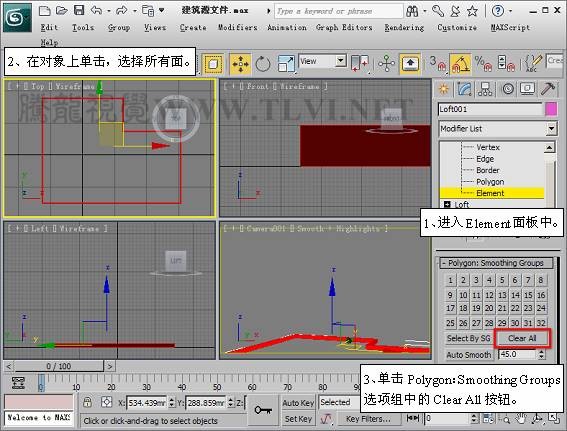Viewport: 567px width, 431px height.
Task: Collapse the Polygon: Smoothing Groups rollout
Action: [496, 263]
